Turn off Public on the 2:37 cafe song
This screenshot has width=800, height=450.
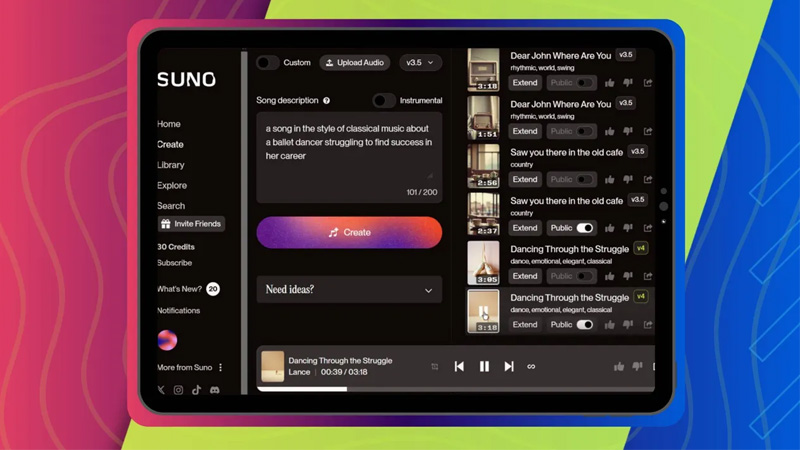[x=585, y=228]
